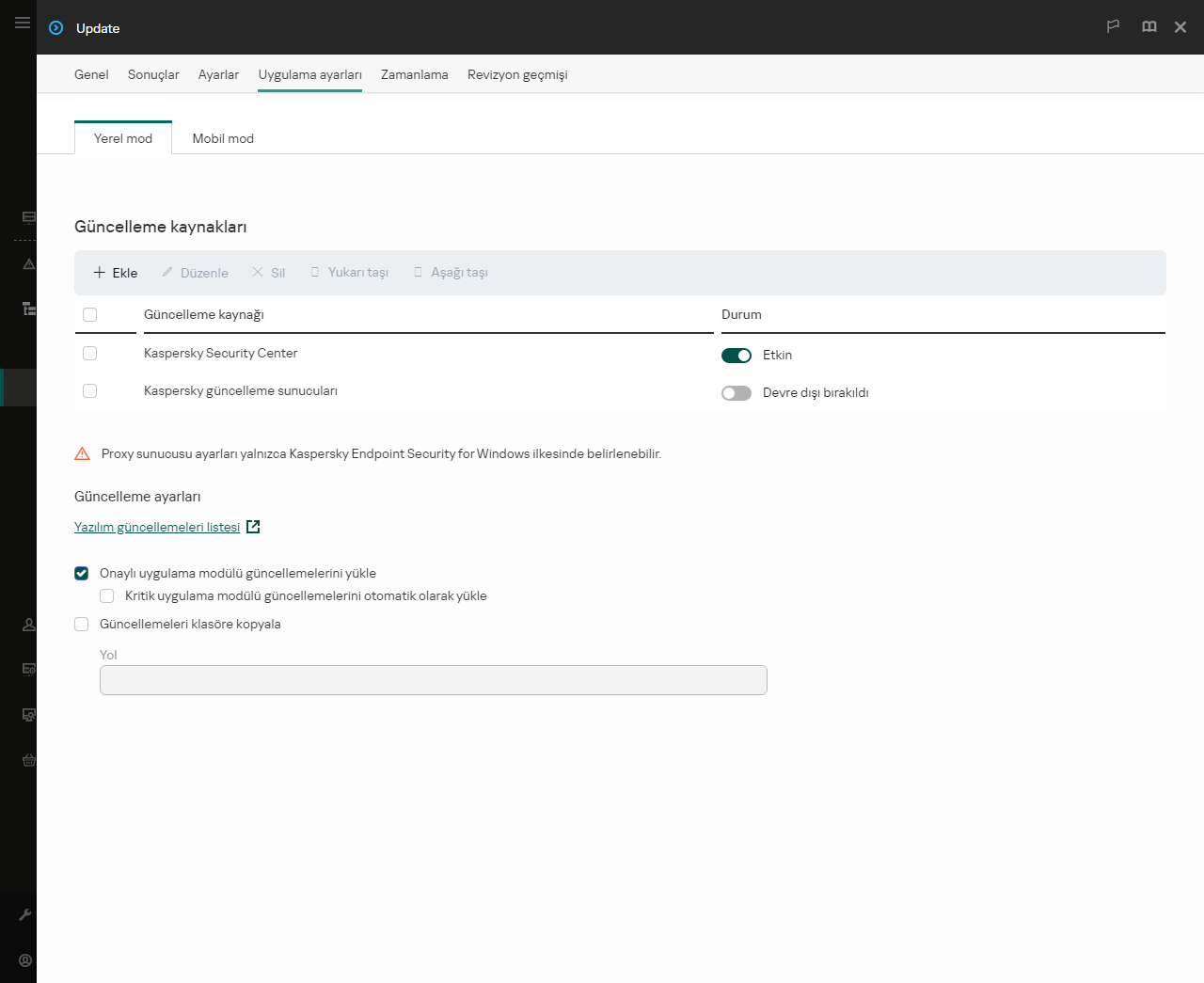Check Güncellemeleri klasöre kopyala option

click(82, 625)
